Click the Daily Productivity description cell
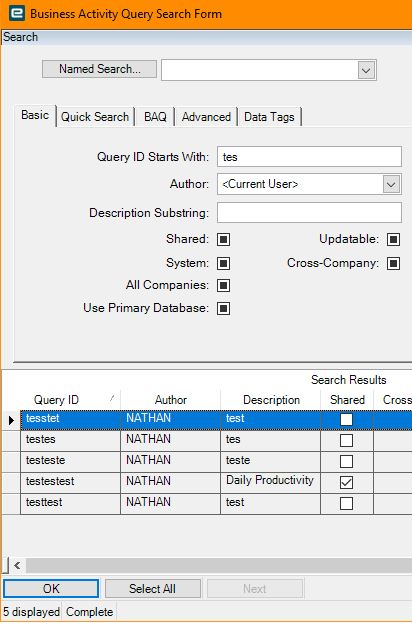This screenshot has height=626, width=412. (x=270, y=481)
